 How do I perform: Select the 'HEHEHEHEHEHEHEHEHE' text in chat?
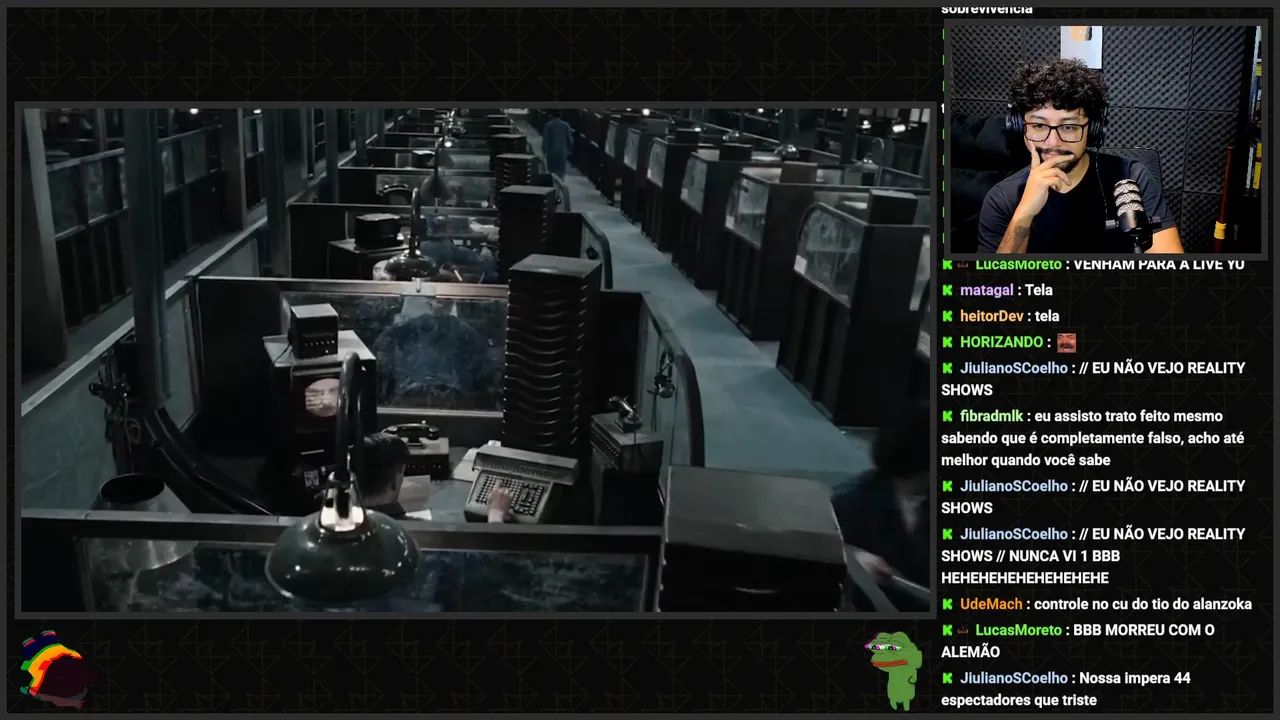tap(1025, 578)
